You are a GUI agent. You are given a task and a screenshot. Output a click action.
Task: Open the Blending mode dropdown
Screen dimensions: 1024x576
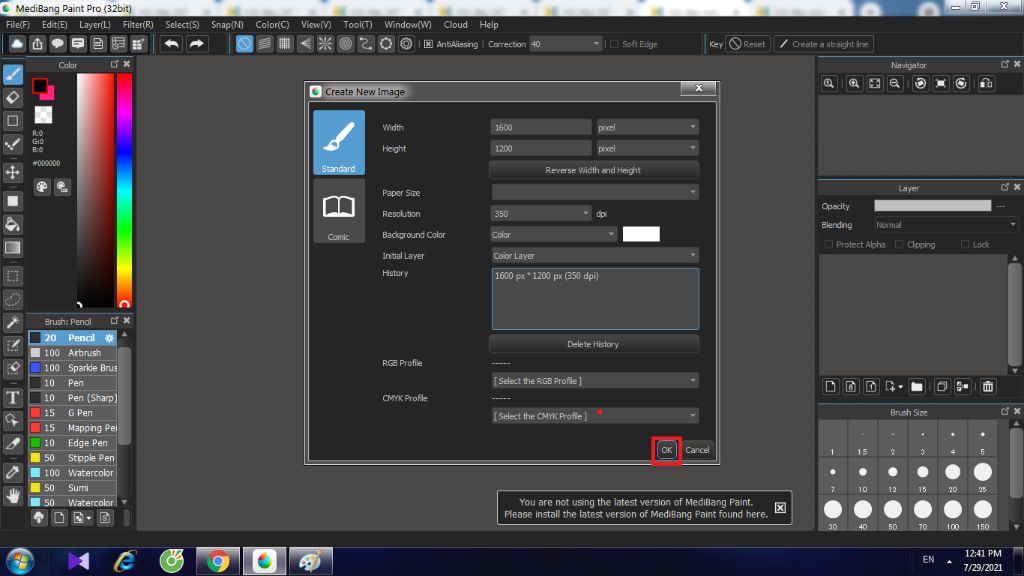tap(946, 225)
